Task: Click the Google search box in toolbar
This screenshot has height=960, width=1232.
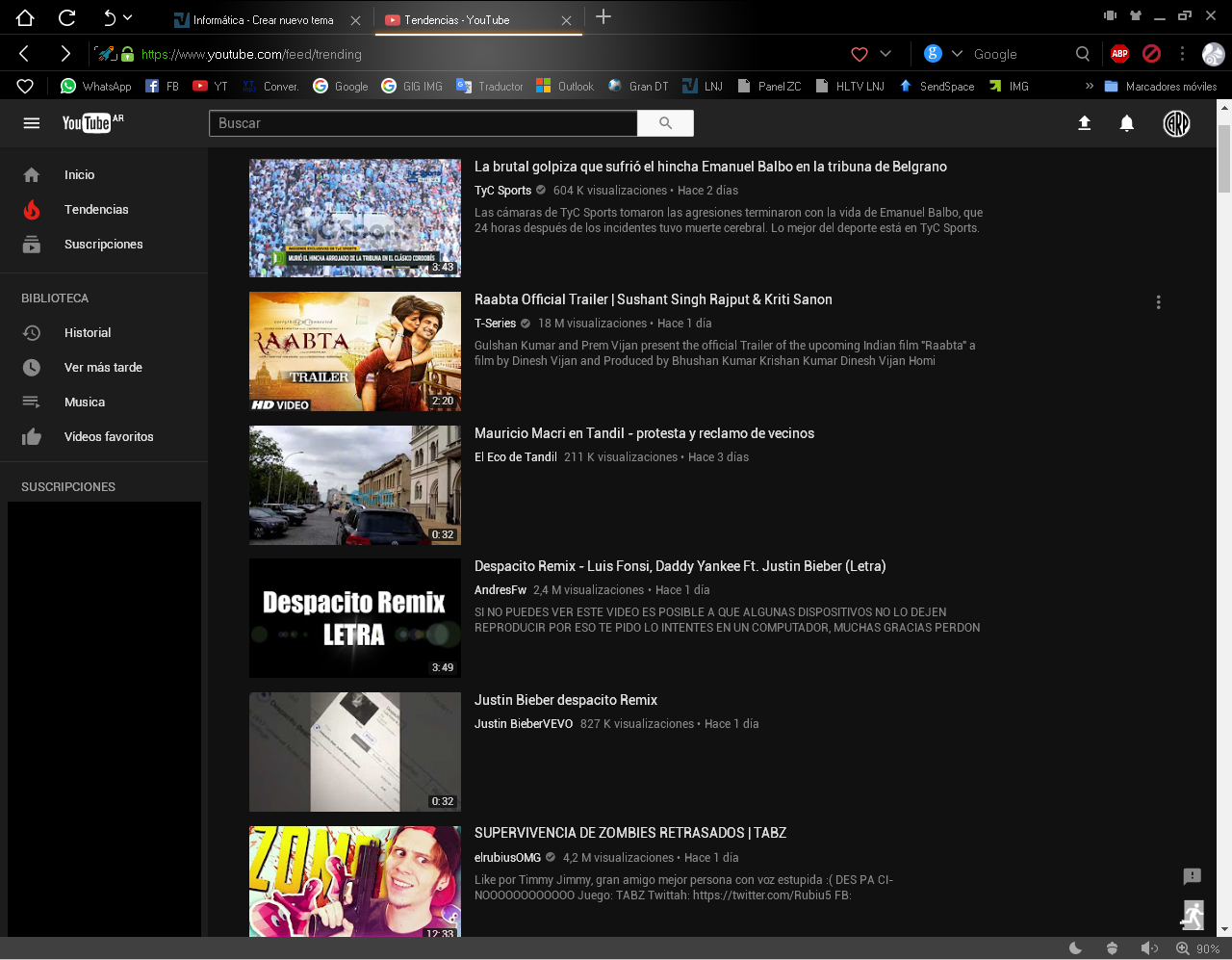Action: tap(1018, 55)
